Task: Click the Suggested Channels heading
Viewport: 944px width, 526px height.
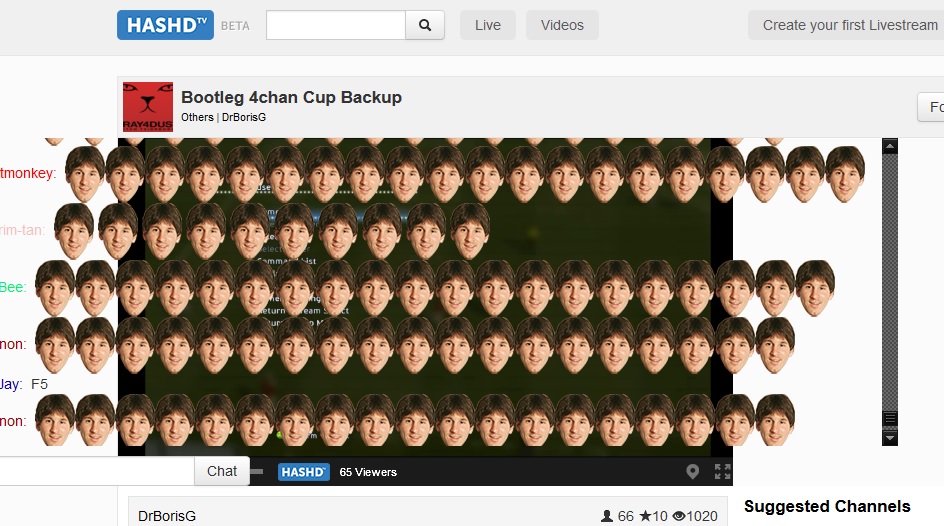Action: tap(827, 506)
